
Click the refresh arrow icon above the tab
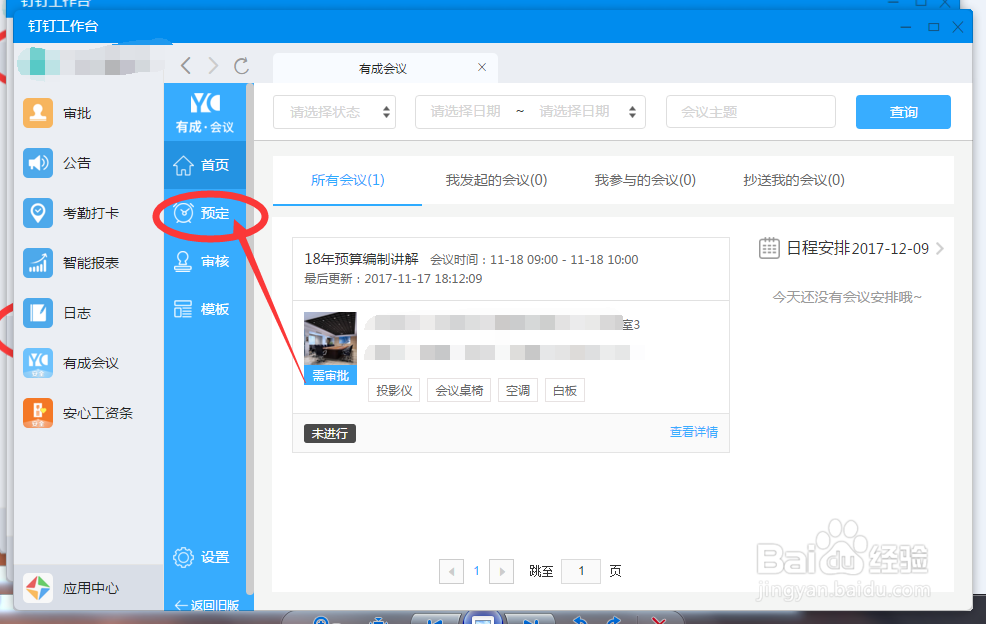point(242,66)
